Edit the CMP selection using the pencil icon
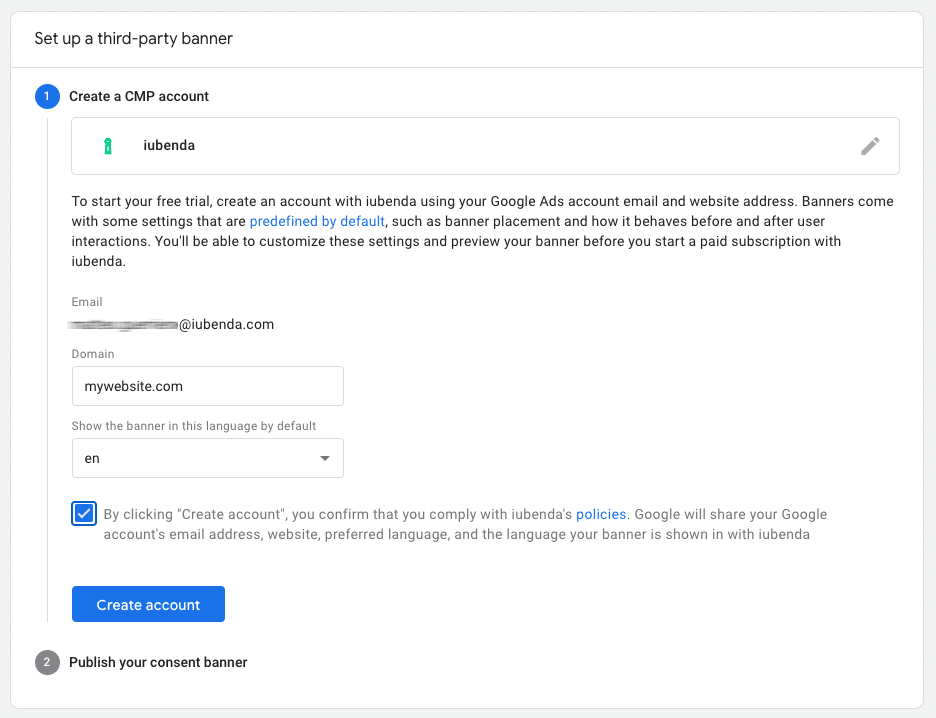936x718 pixels. 870,145
